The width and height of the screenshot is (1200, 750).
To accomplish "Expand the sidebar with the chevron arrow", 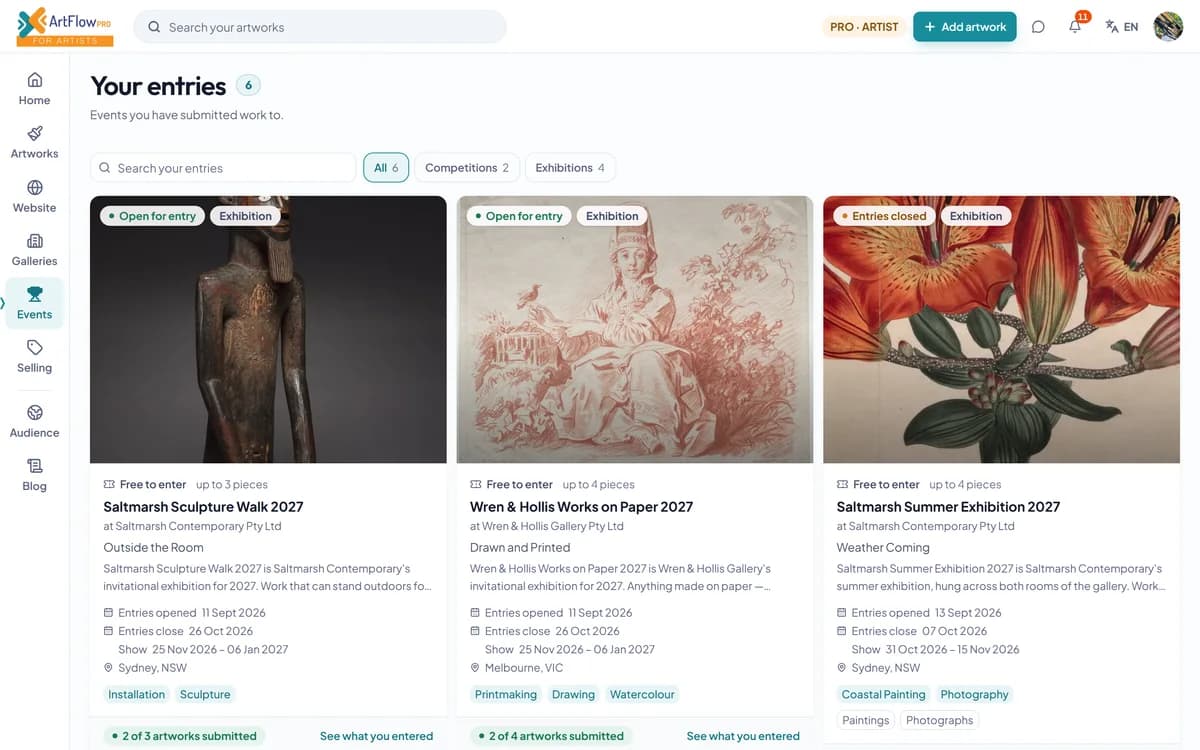I will (3, 302).
